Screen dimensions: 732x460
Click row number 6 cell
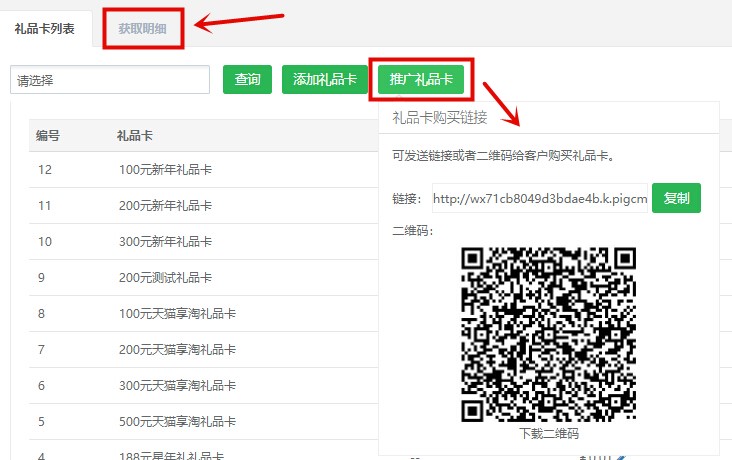(42, 385)
